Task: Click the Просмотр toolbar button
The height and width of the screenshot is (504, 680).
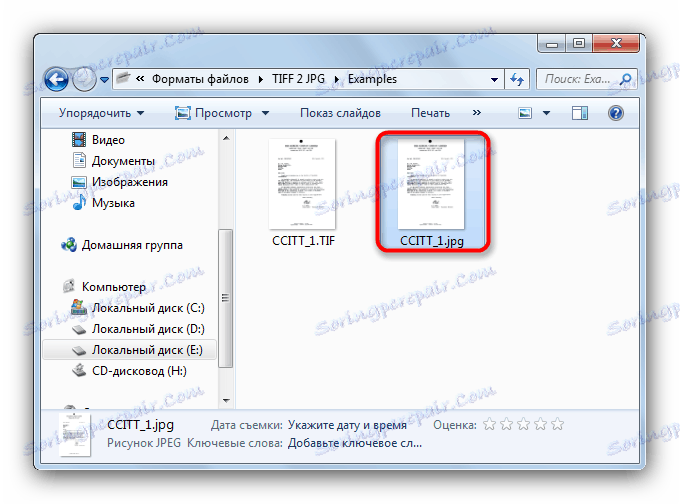Action: coord(213,113)
